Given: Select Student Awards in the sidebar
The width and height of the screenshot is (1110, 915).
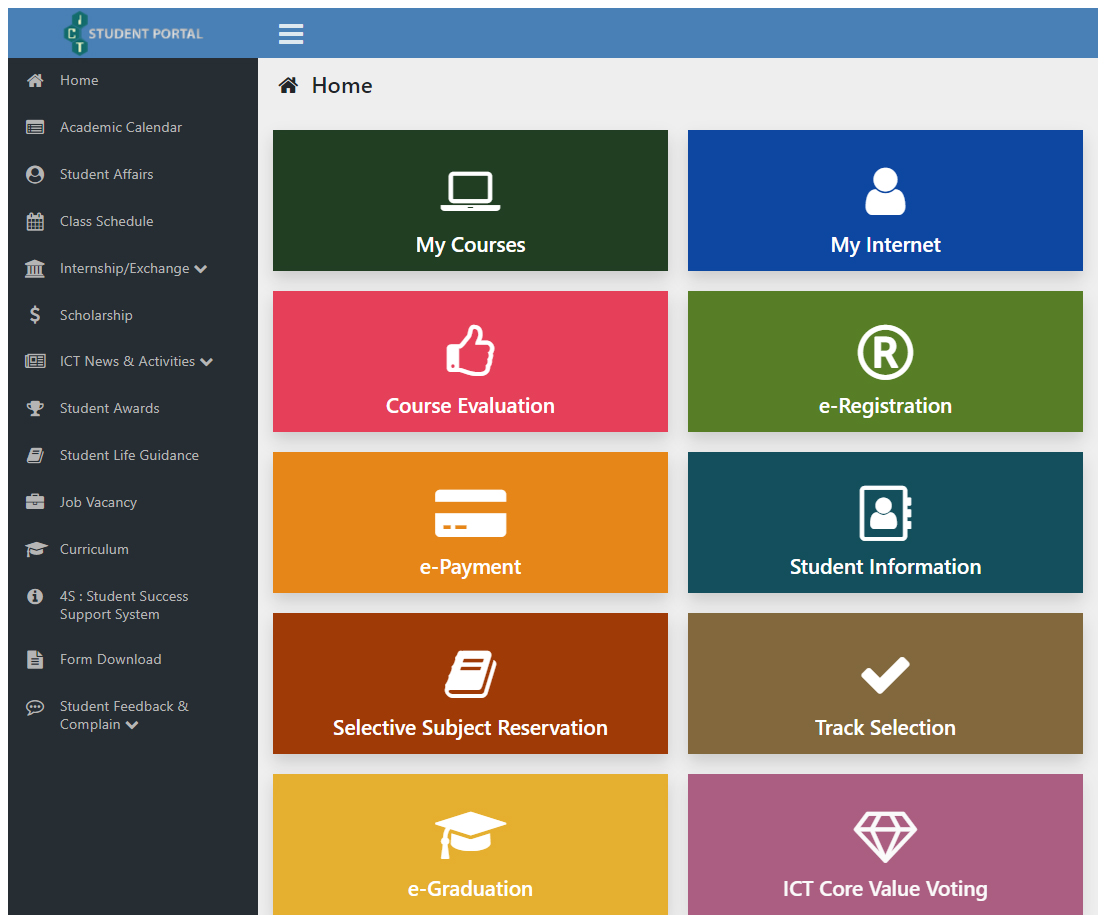Looking at the screenshot, I should (110, 408).
